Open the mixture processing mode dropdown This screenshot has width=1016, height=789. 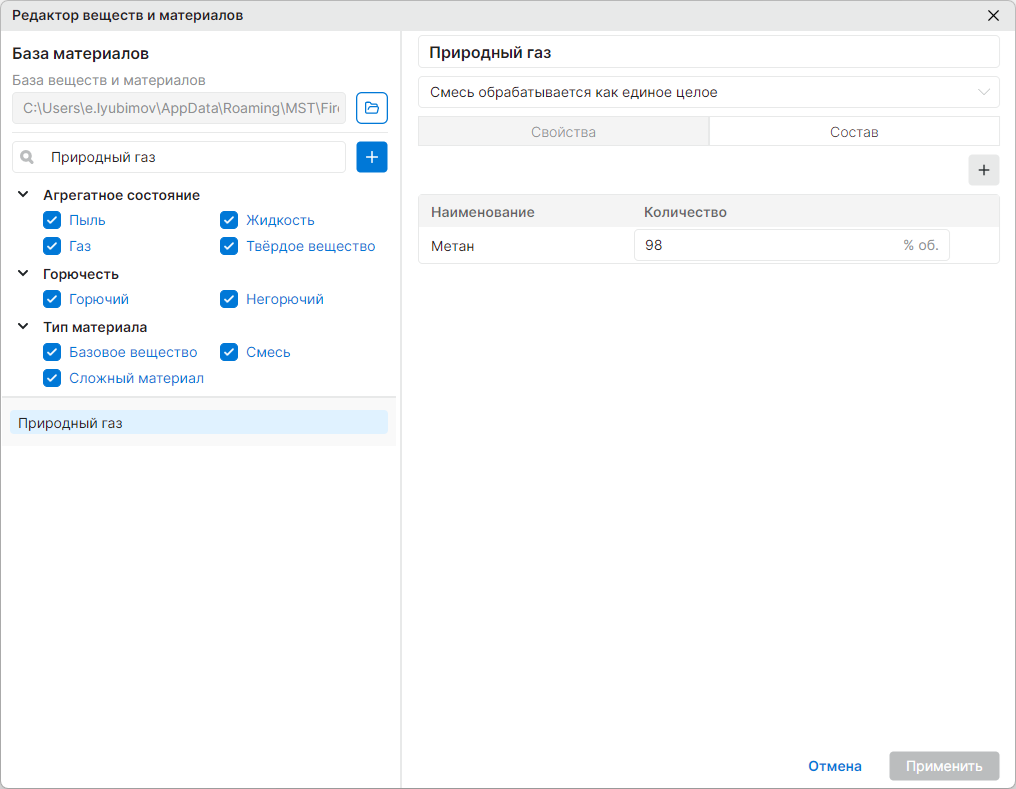pyautogui.click(x=709, y=92)
